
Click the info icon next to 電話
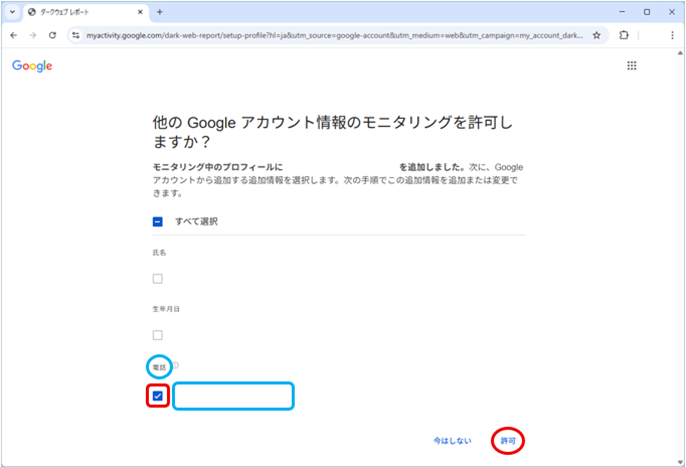point(174,366)
